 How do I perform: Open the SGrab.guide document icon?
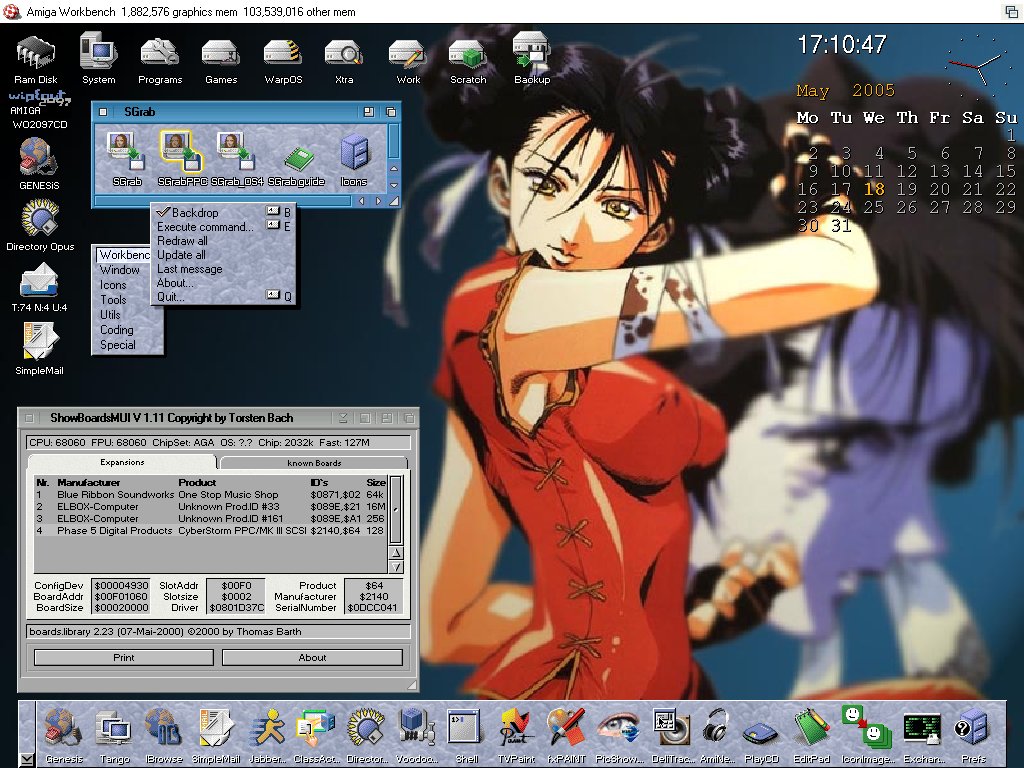pos(296,165)
